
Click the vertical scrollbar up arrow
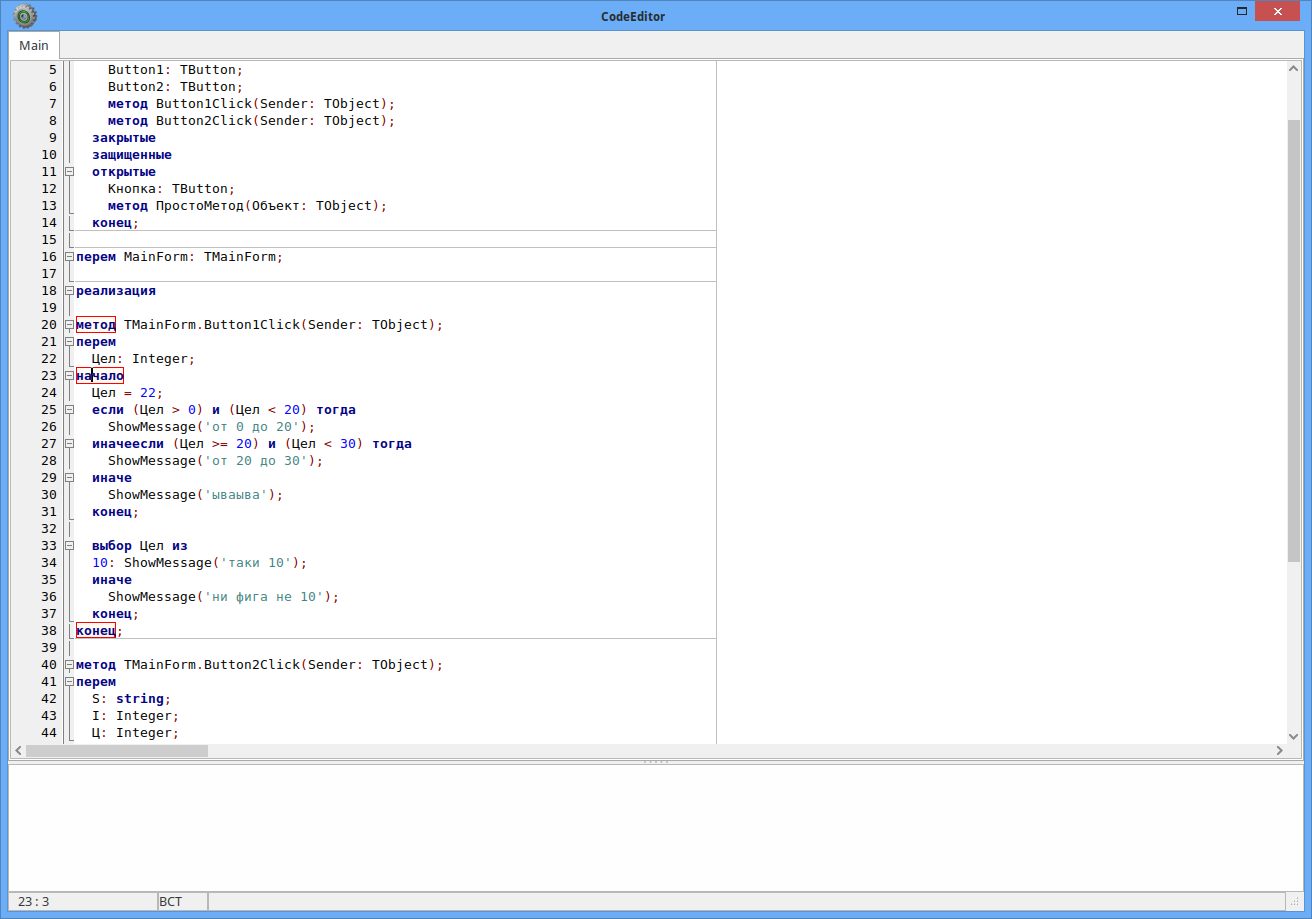tap(1294, 68)
